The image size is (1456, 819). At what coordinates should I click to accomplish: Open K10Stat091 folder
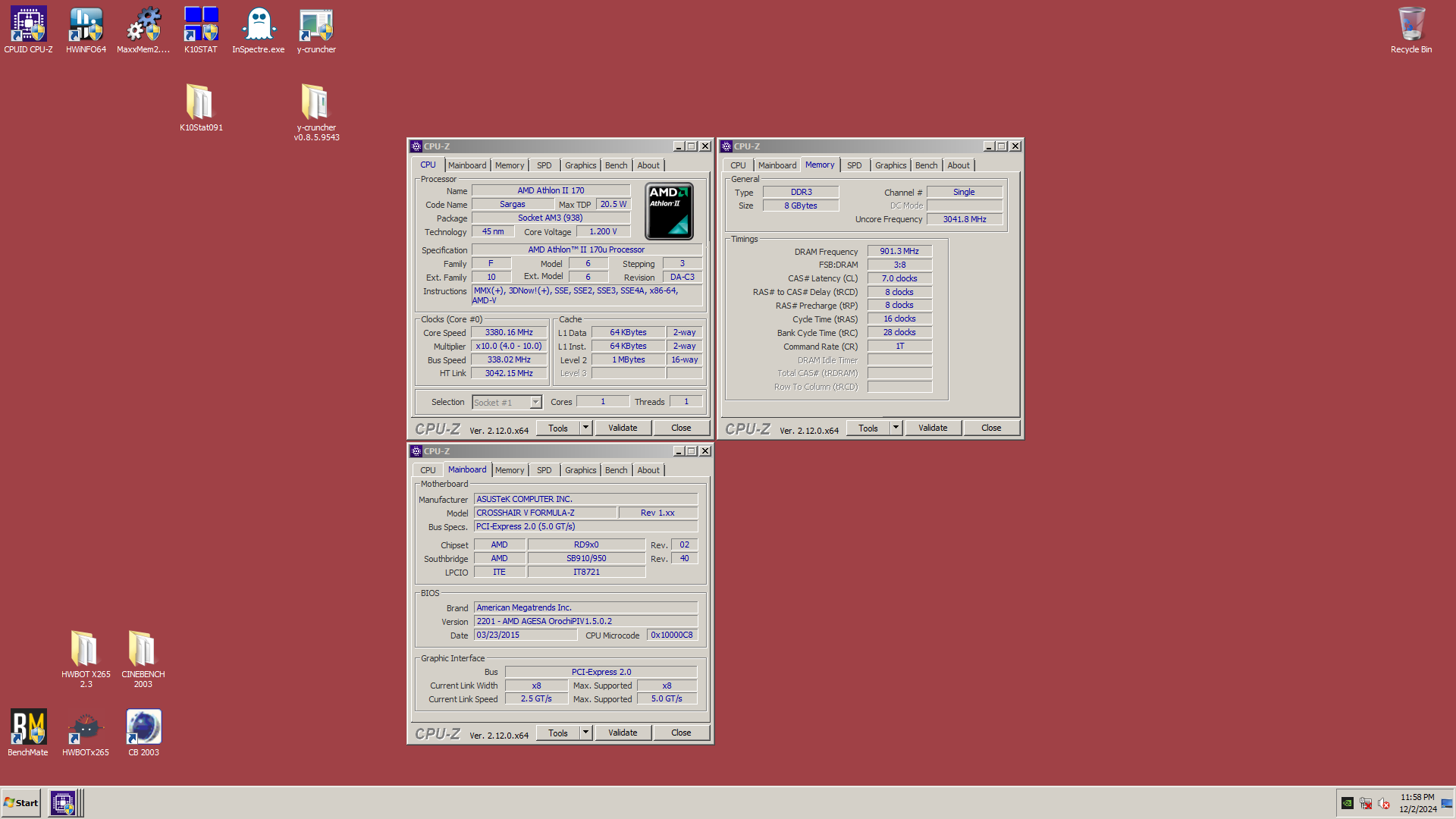(x=201, y=107)
